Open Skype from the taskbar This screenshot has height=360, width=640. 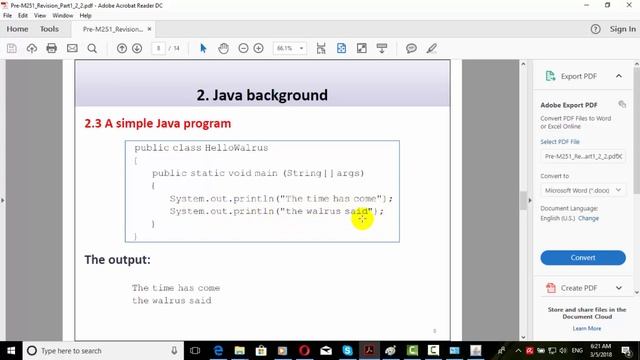click(x=347, y=350)
